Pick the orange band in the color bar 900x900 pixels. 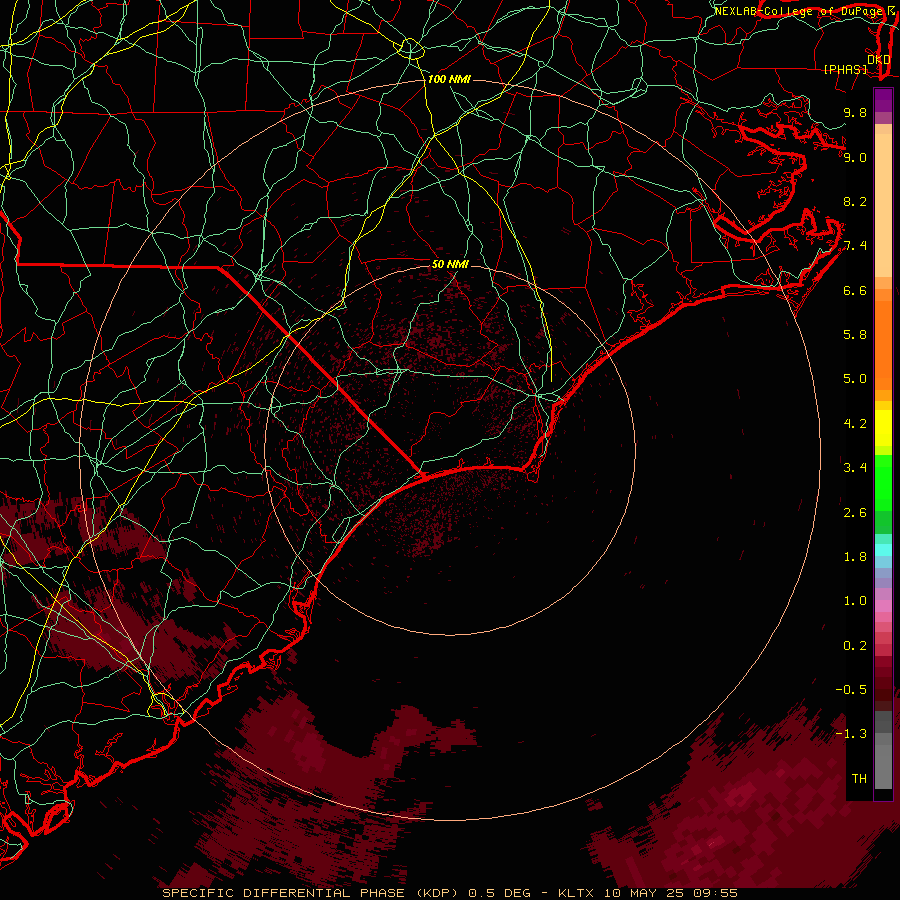[x=883, y=345]
